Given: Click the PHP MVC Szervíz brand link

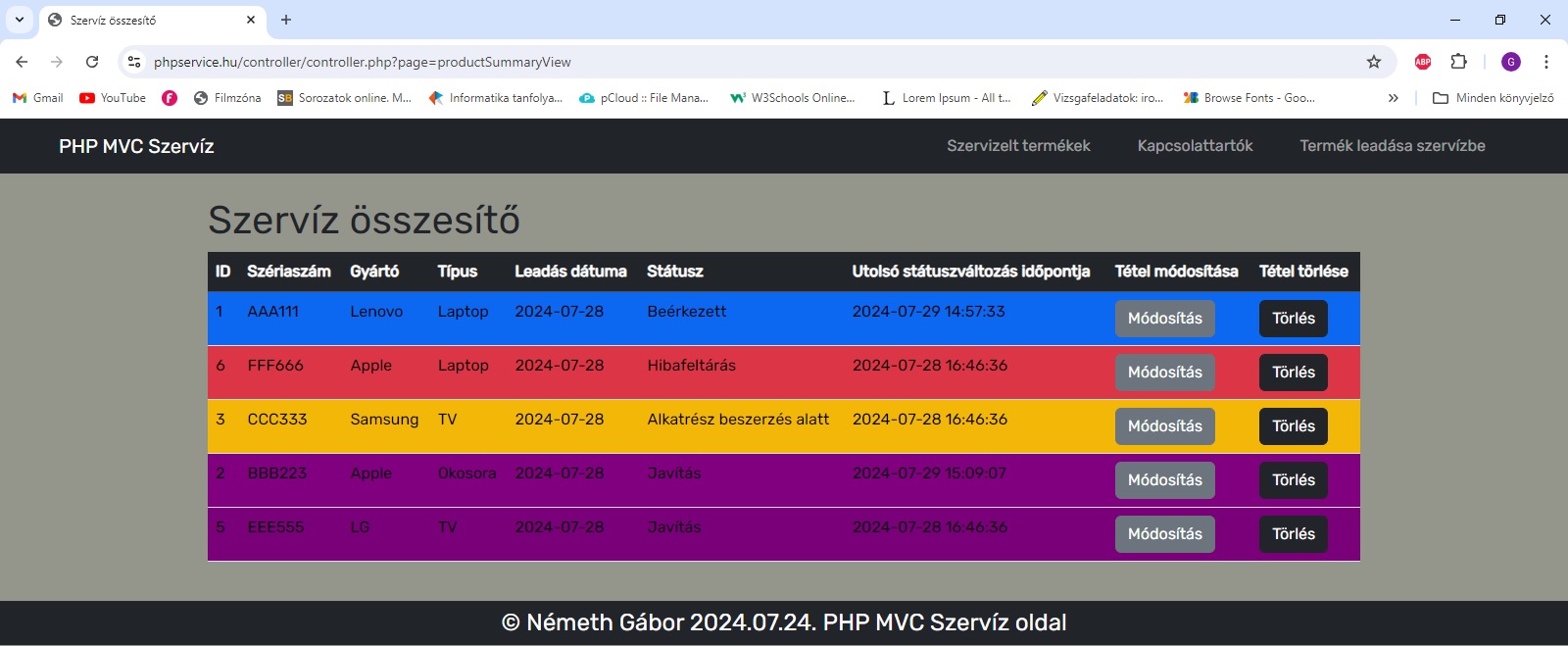Looking at the screenshot, I should point(136,146).
